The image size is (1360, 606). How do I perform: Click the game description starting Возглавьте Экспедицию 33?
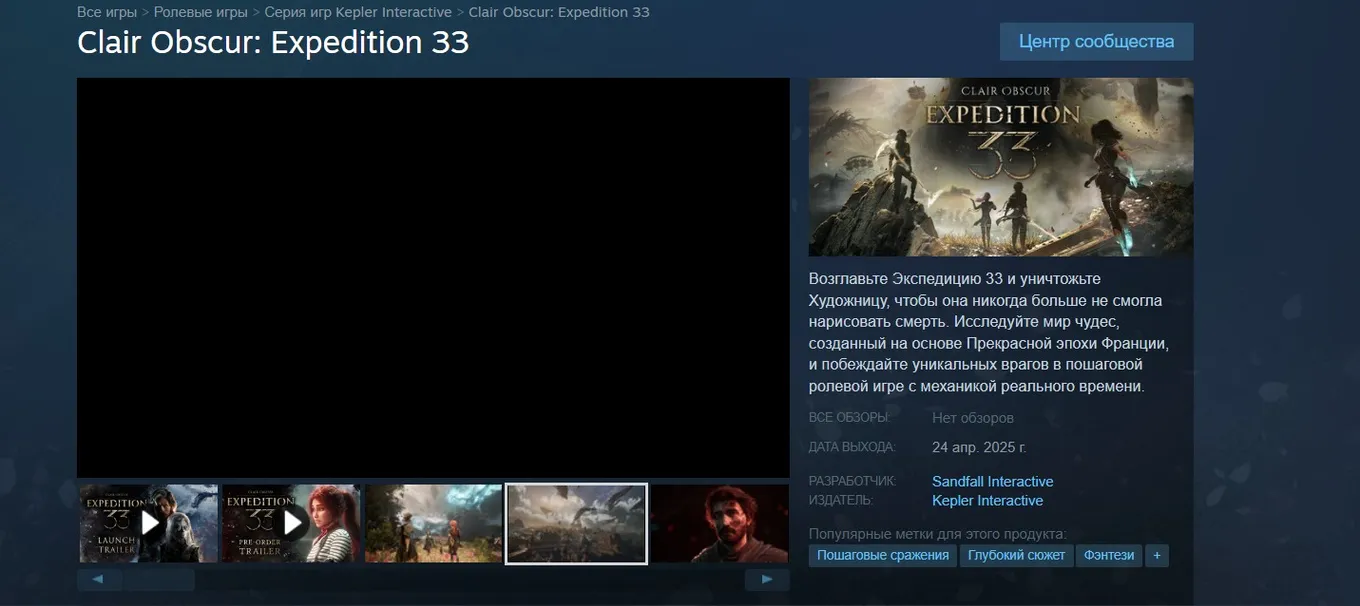click(x=989, y=332)
